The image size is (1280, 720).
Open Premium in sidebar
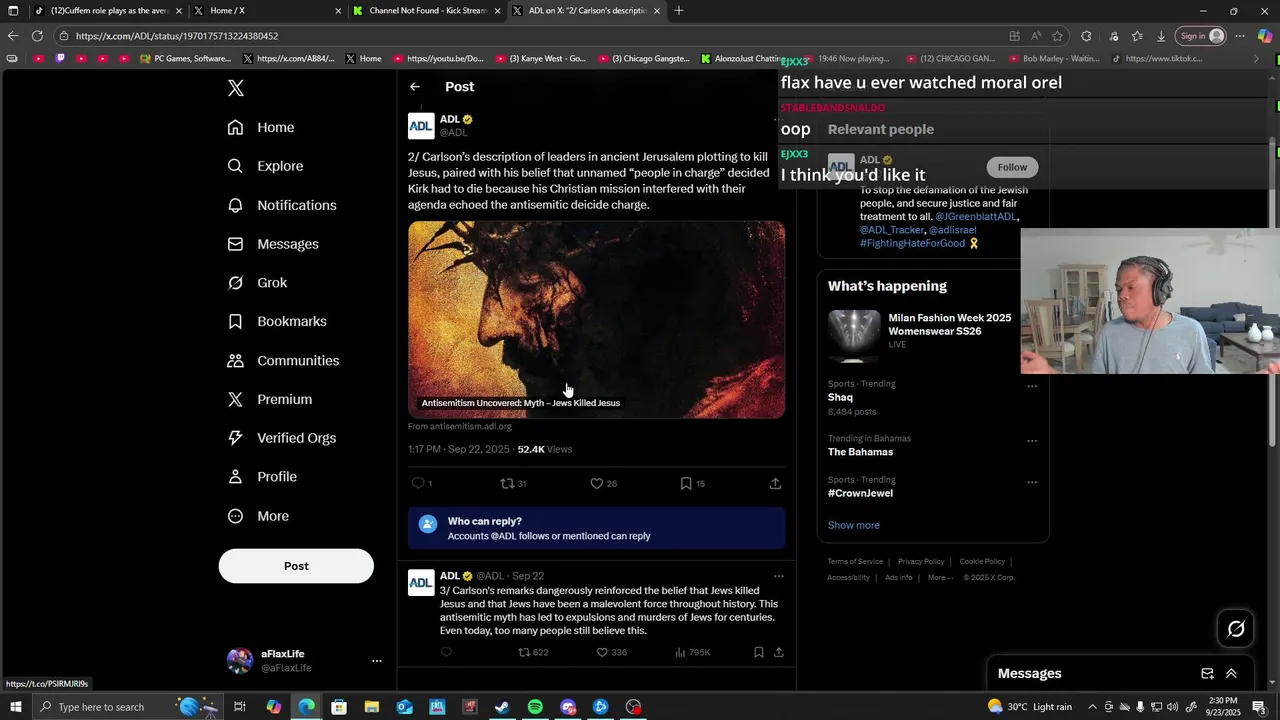pyautogui.click(x=270, y=399)
